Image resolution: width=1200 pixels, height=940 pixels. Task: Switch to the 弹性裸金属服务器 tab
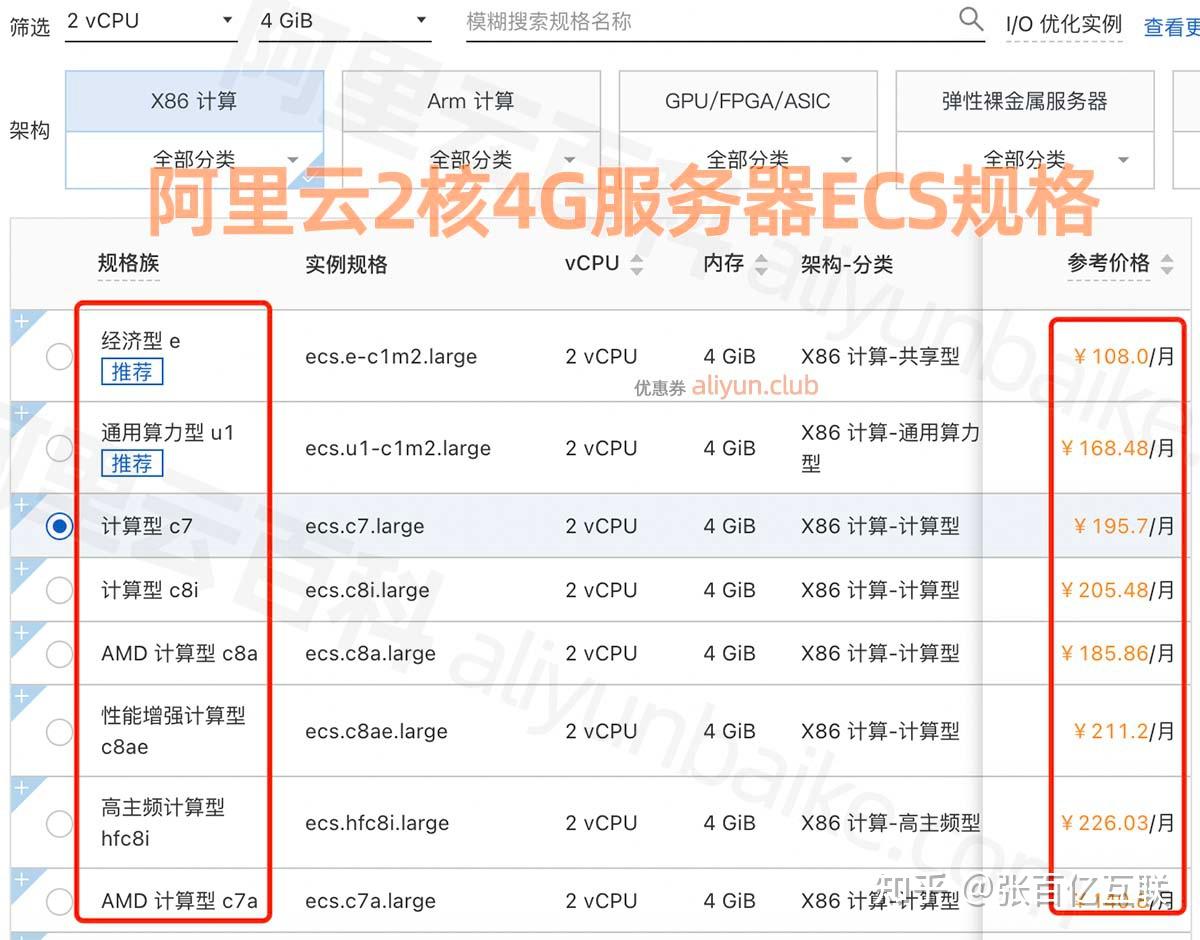pyautogui.click(x=1024, y=101)
